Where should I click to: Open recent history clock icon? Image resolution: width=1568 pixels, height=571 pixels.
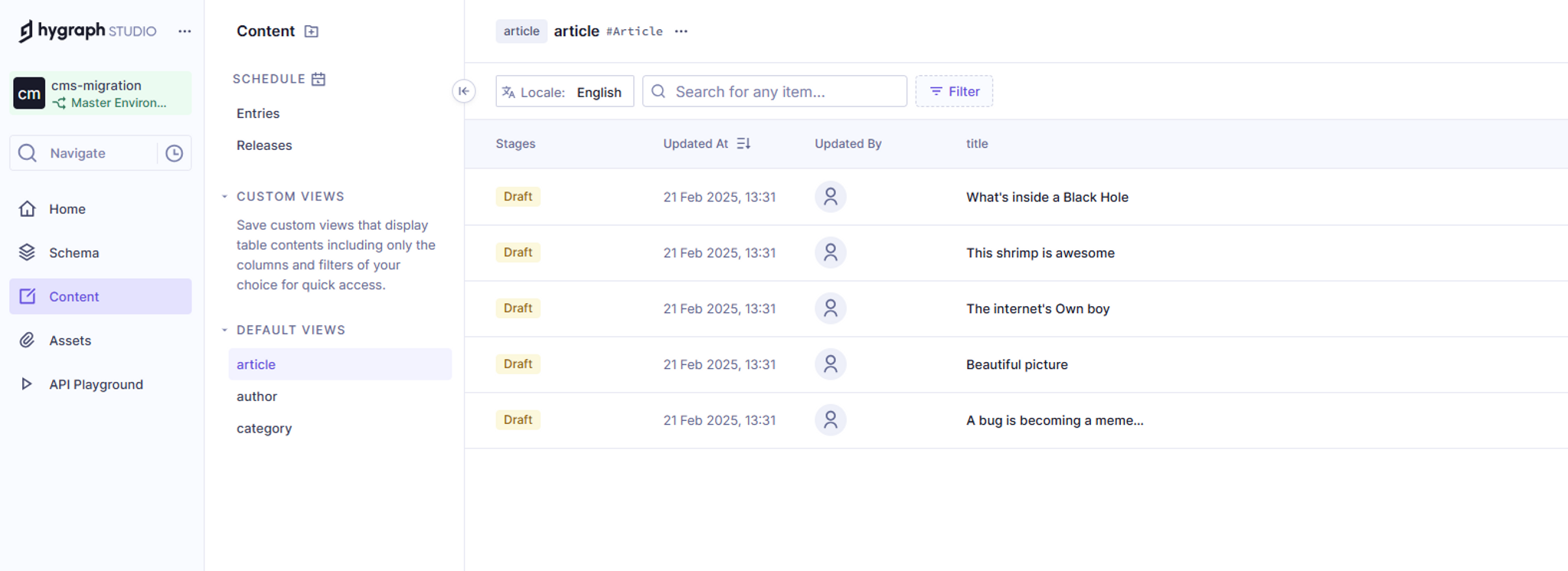click(175, 153)
